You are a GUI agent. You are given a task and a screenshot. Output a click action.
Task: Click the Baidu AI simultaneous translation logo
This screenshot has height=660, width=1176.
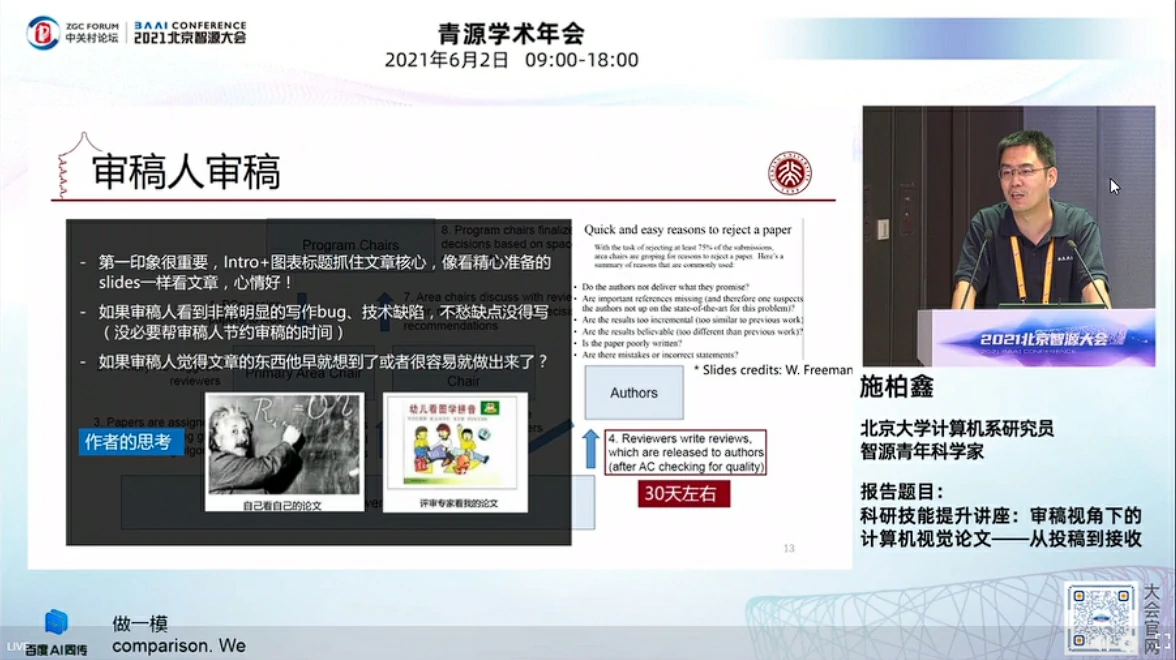(x=56, y=633)
